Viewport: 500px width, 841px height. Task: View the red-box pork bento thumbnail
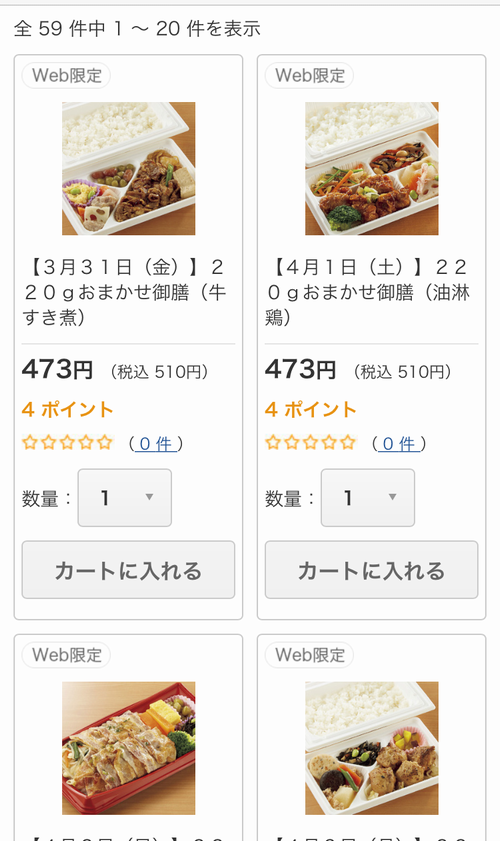coord(128,748)
